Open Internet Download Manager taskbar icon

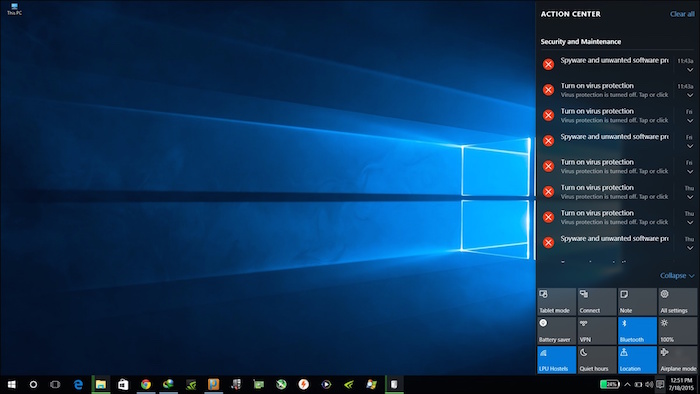point(168,384)
